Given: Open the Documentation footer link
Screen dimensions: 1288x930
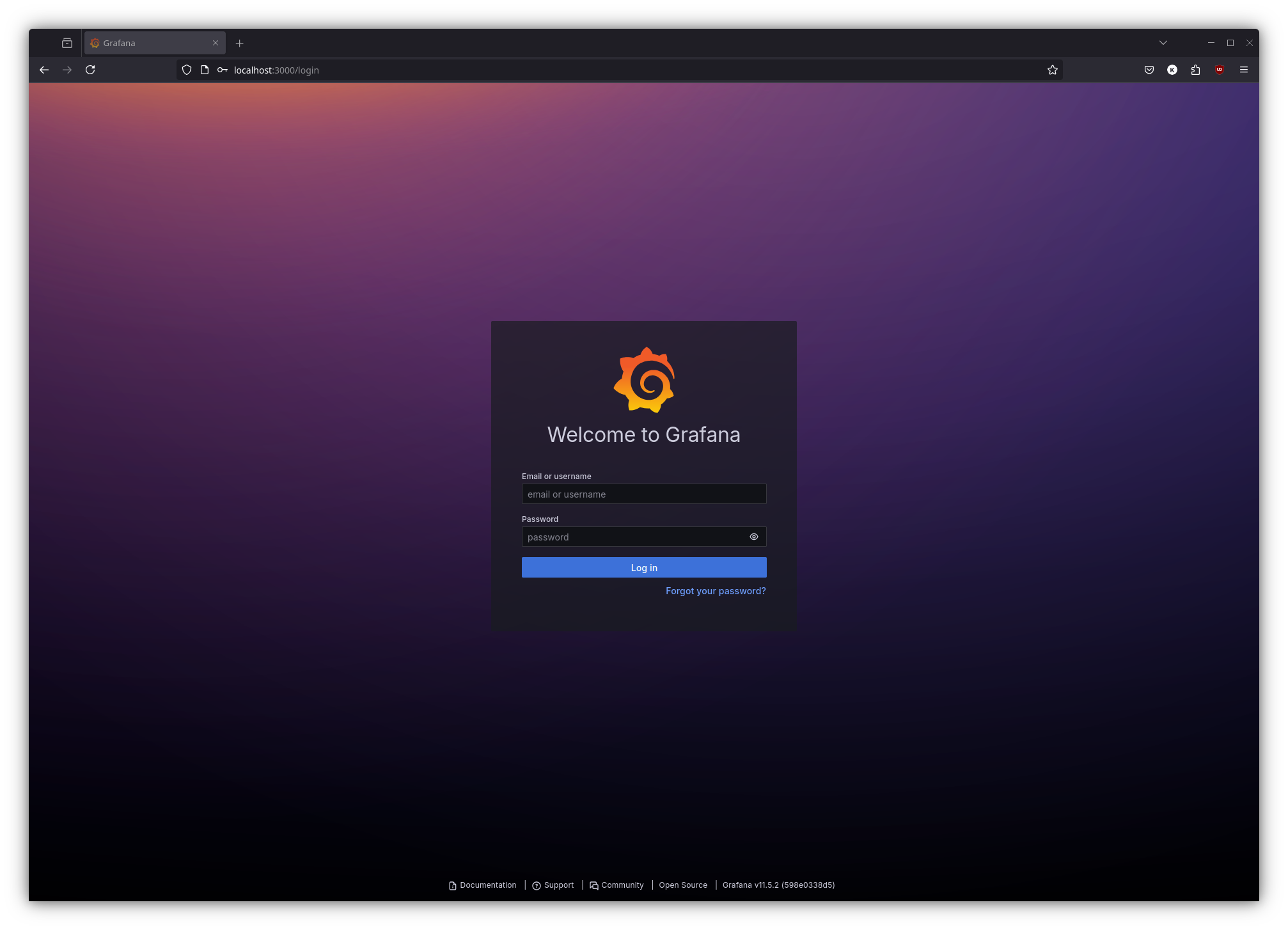Looking at the screenshot, I should tap(487, 885).
